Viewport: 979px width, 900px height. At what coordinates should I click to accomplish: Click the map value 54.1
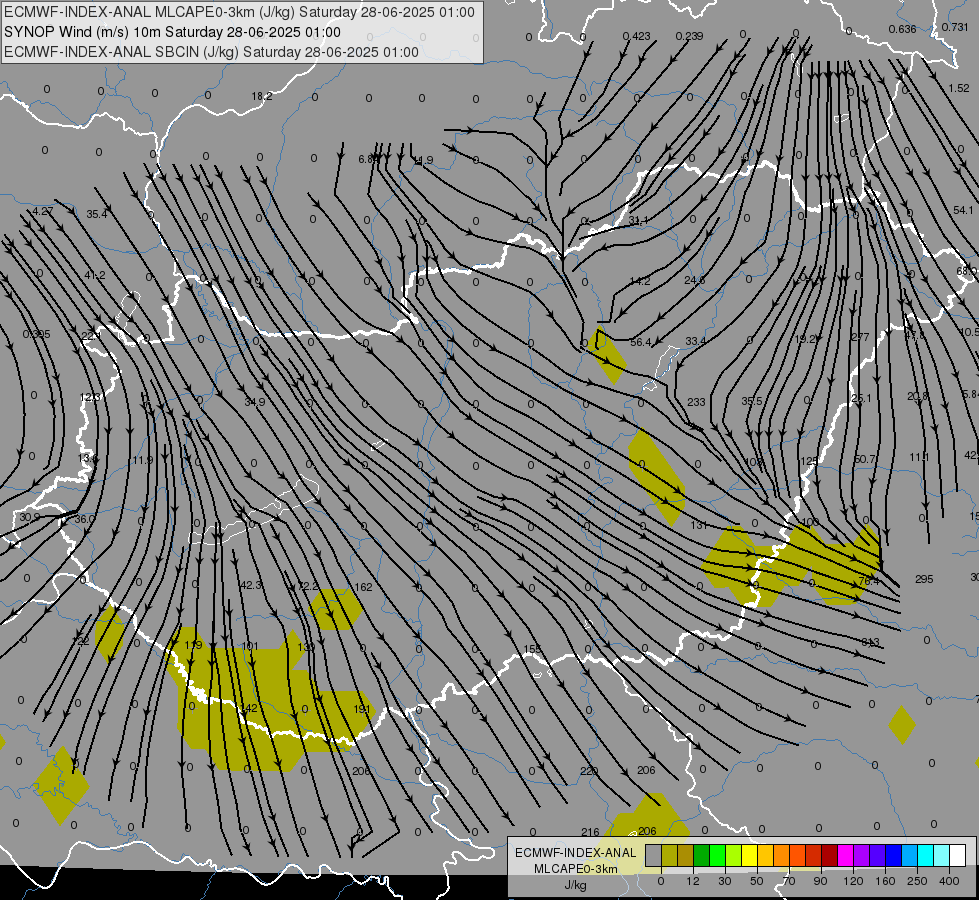963,210
